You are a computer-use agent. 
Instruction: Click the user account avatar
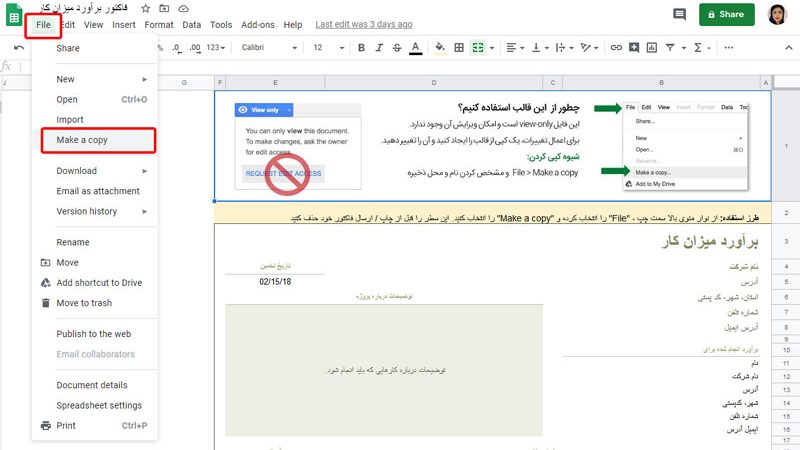coord(779,15)
